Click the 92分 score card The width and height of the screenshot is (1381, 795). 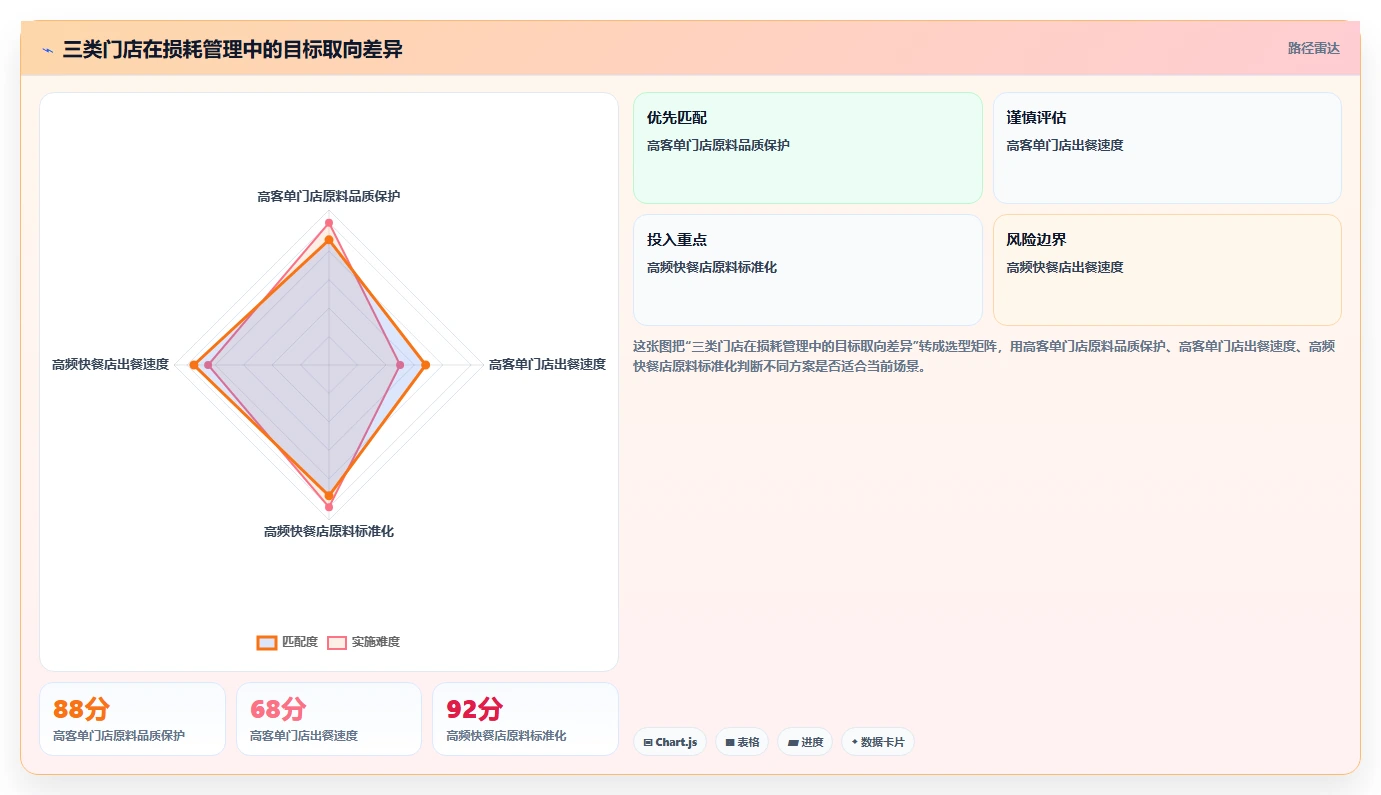[525, 719]
